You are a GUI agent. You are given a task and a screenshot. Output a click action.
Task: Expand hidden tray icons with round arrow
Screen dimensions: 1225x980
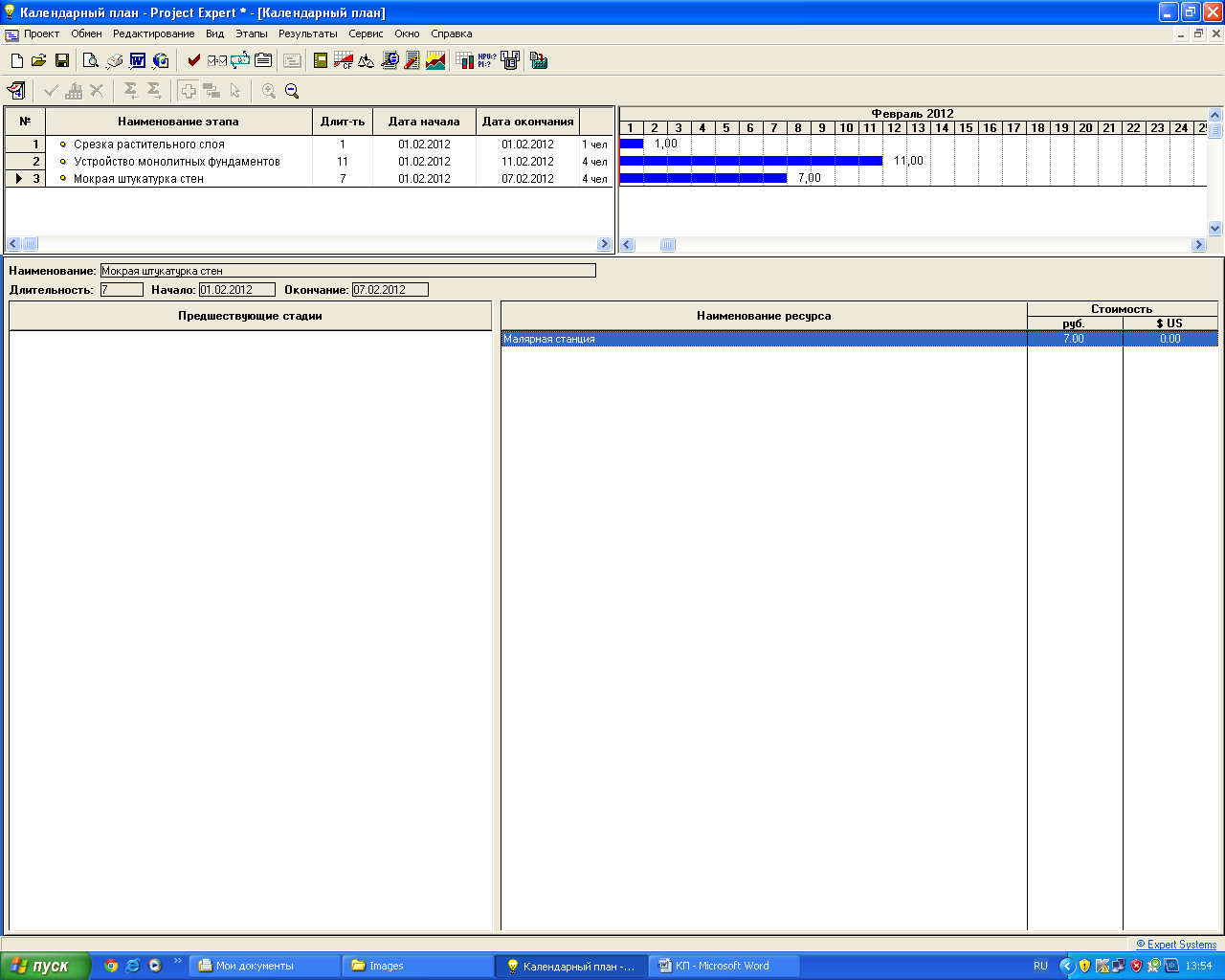click(1067, 966)
